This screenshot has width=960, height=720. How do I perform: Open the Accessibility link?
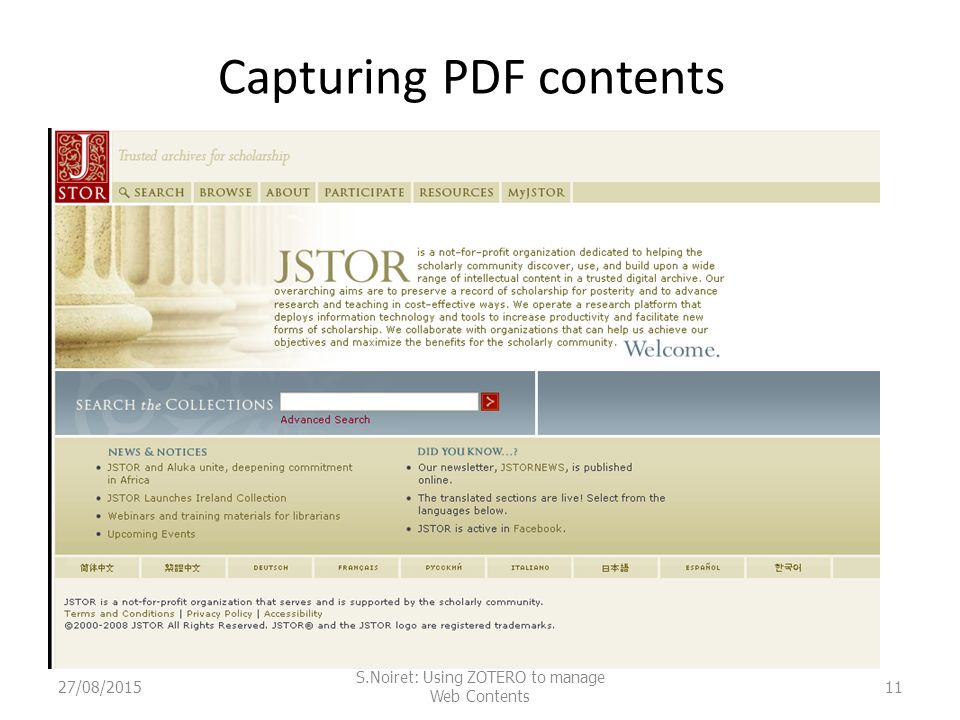[x=293, y=613]
